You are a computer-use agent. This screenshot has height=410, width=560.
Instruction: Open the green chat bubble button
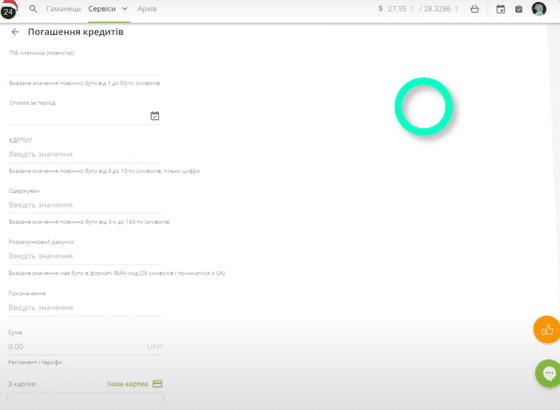point(548,374)
